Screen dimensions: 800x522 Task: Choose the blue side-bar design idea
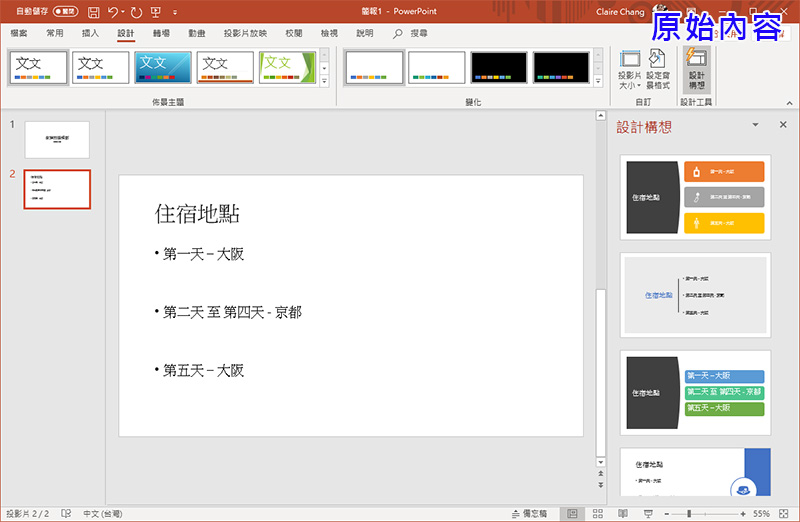(x=695, y=472)
